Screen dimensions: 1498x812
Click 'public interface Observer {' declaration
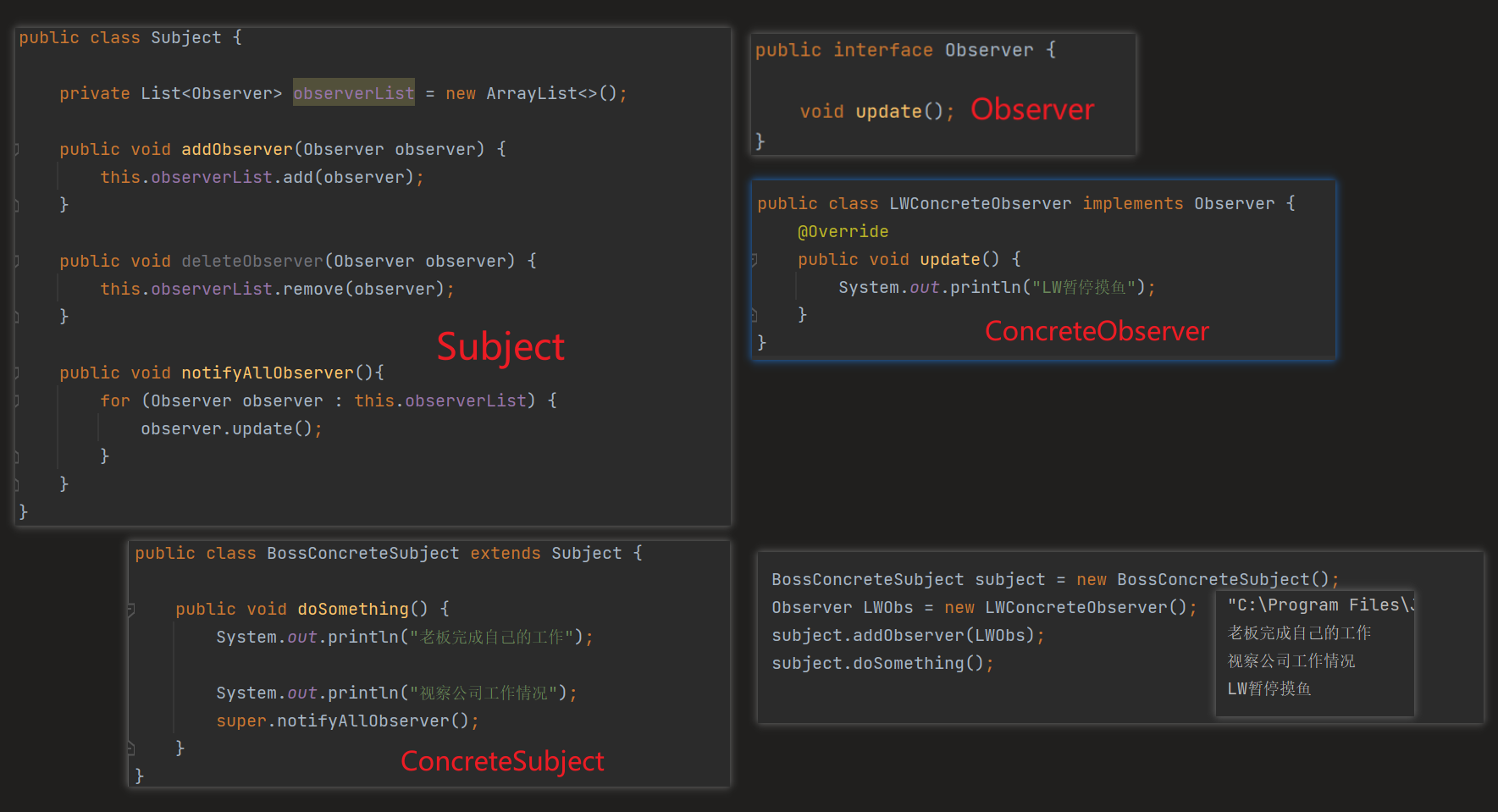pyautogui.click(x=905, y=50)
